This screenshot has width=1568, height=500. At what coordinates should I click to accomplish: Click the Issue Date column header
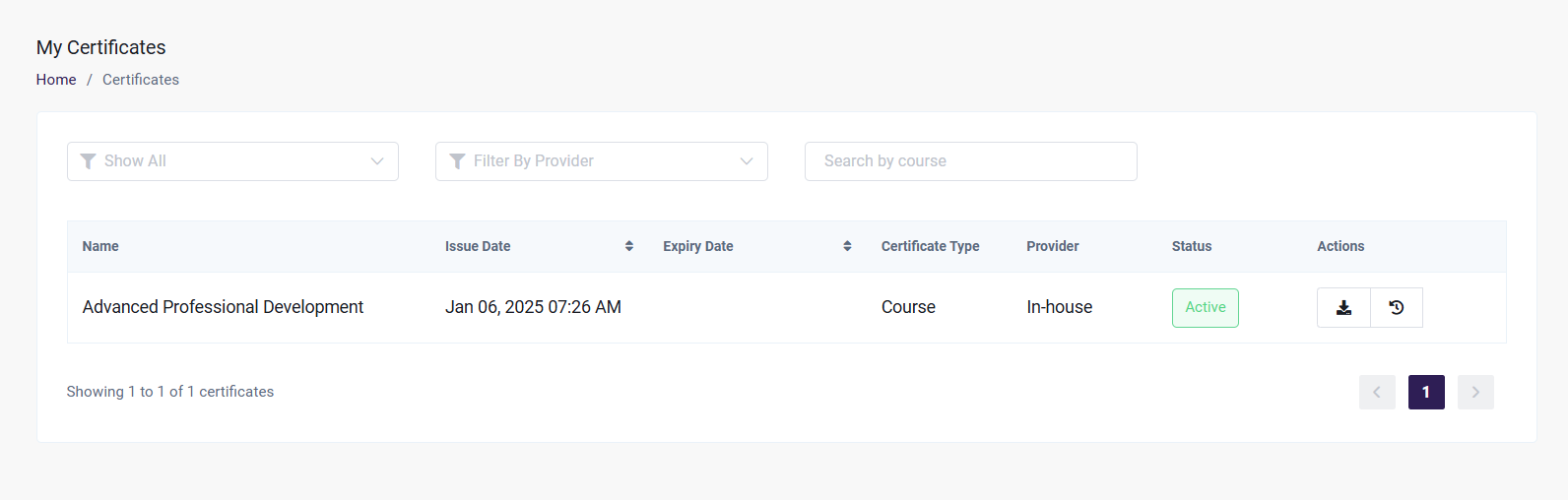click(x=478, y=246)
